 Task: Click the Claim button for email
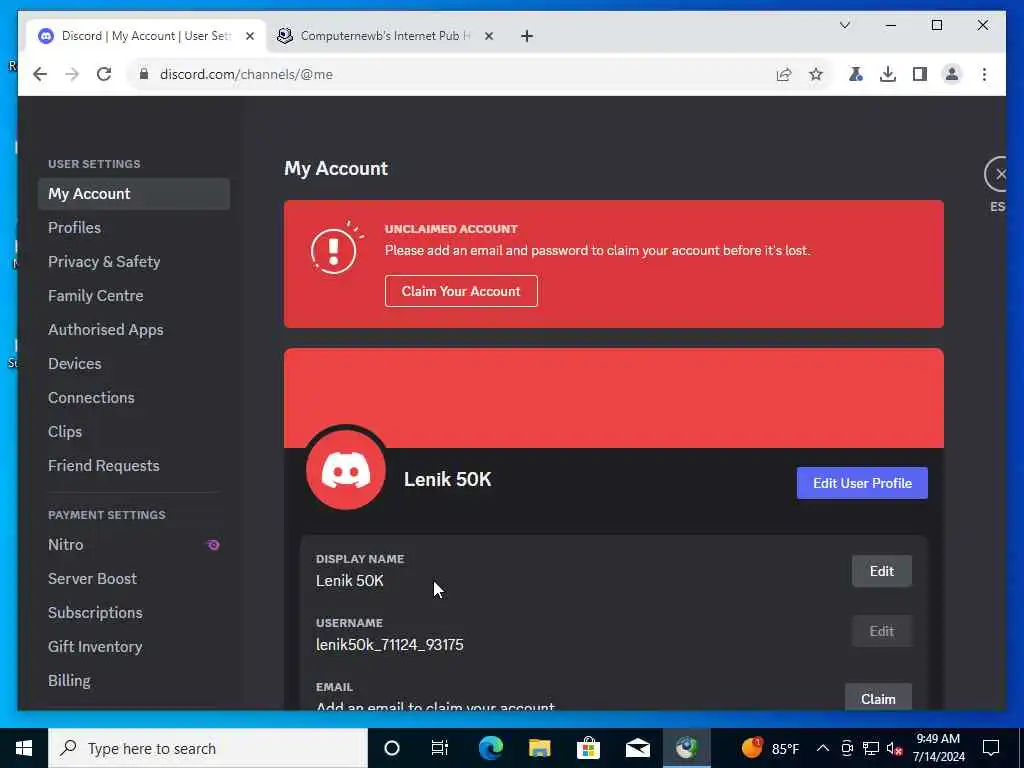point(878,697)
